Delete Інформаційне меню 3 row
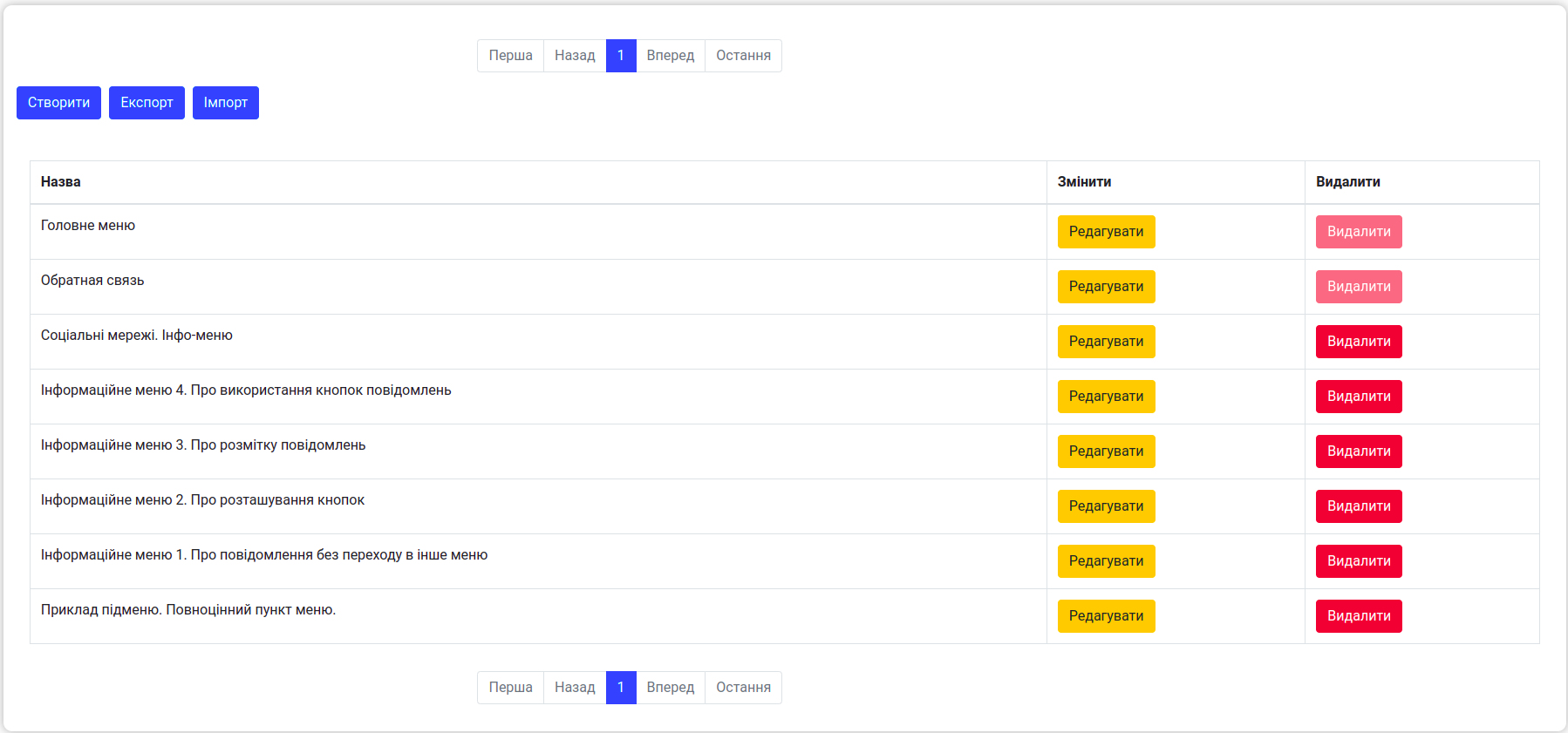Viewport: 1568px width, 733px height. pos(1358,451)
